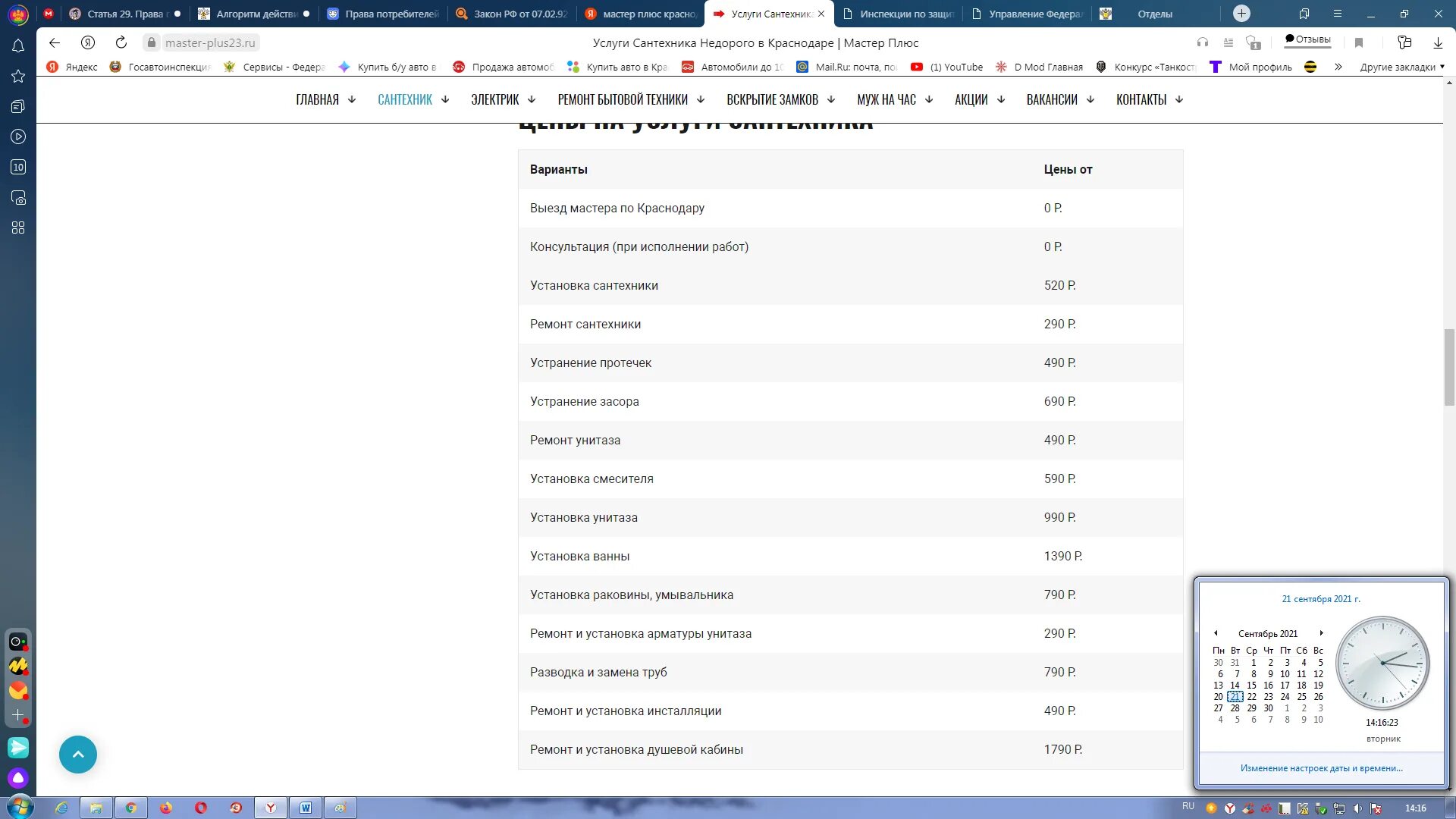Open notifications bell in sidebar
The image size is (1456, 819).
(18, 46)
